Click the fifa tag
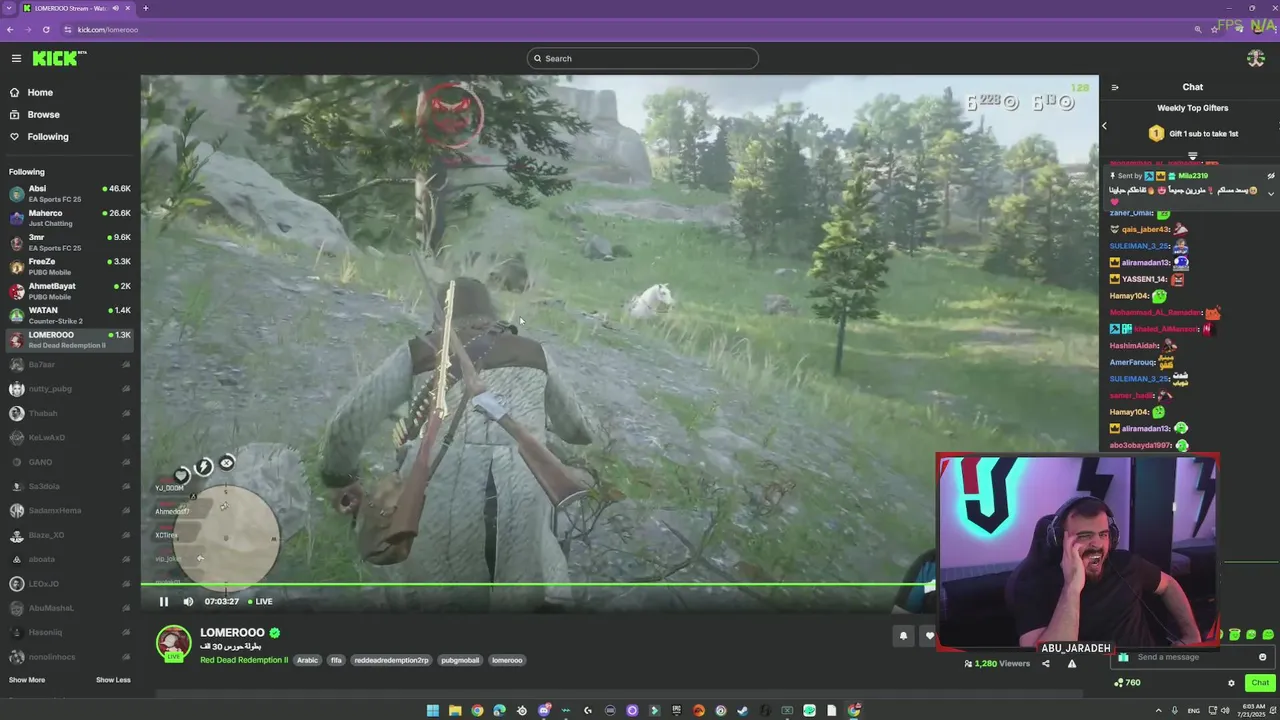Image resolution: width=1280 pixels, height=720 pixels. tap(336, 660)
